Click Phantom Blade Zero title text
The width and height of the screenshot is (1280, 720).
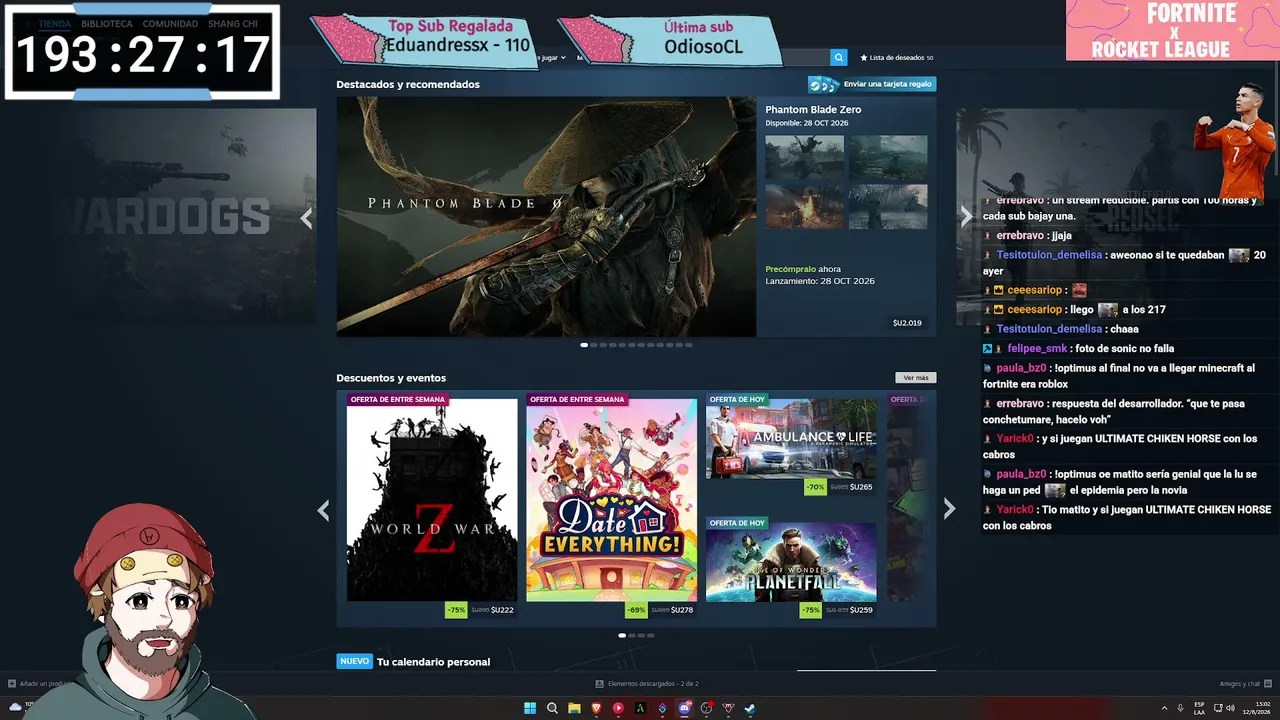813,110
